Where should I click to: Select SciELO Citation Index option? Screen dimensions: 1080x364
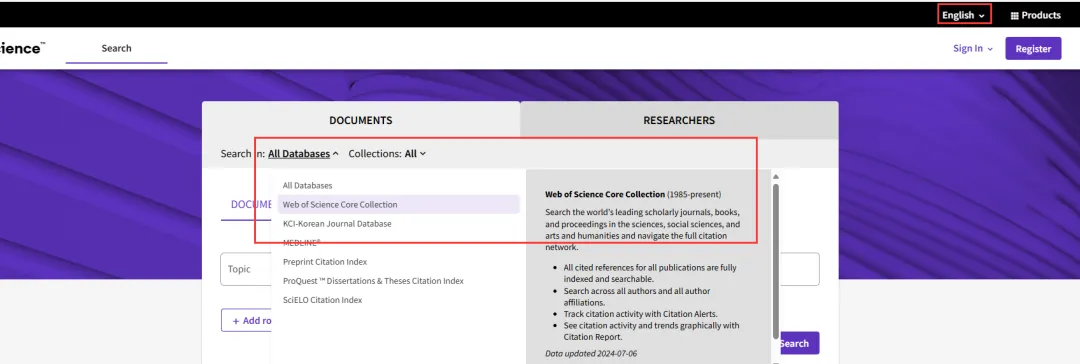tap(398, 300)
